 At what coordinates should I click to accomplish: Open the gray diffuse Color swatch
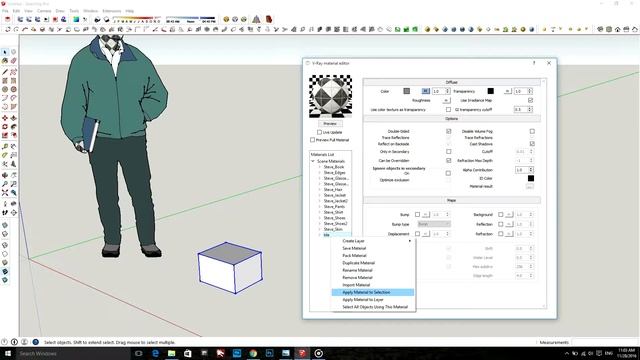(x=407, y=91)
